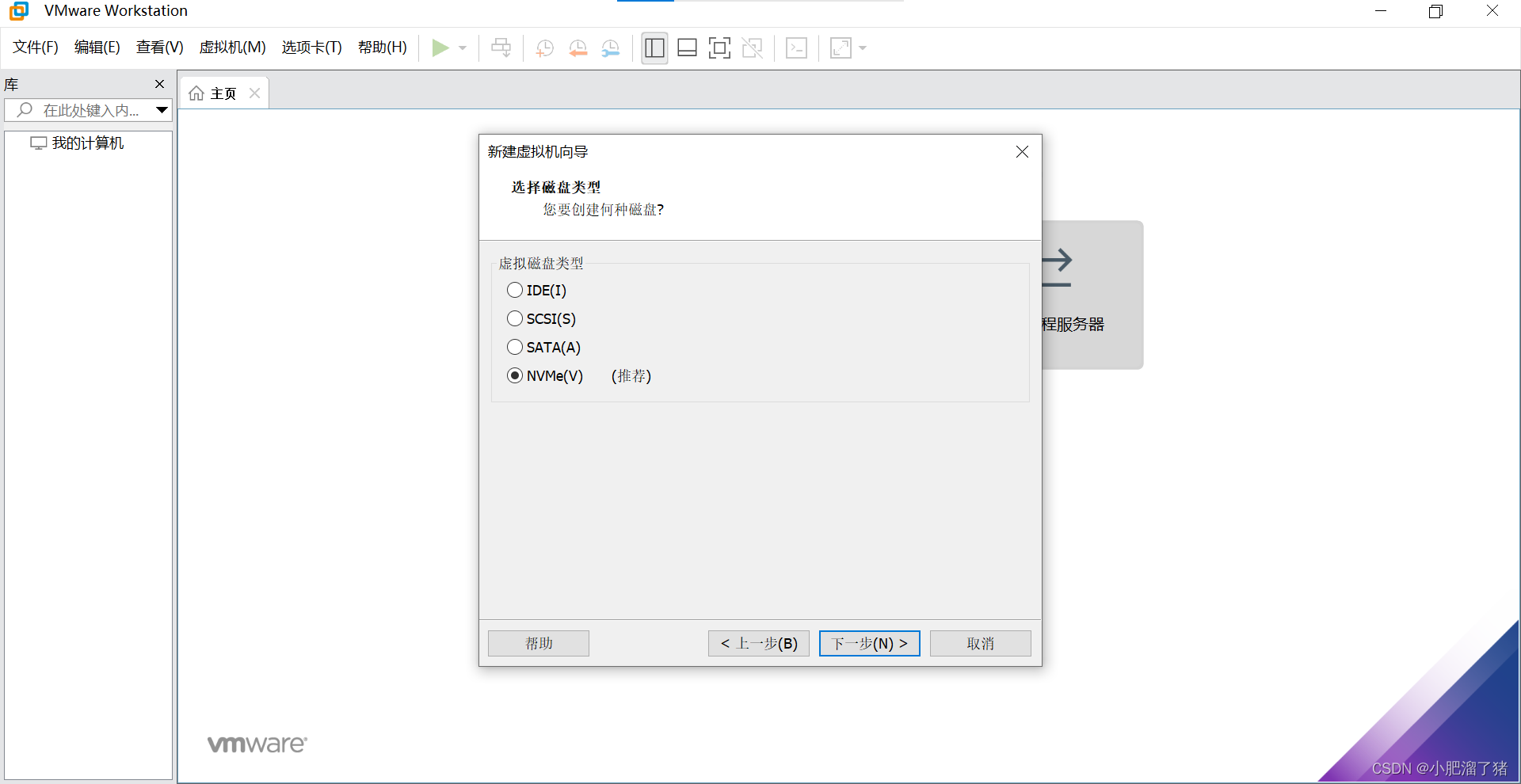Viewport: 1521px width, 784px height.
Task: Open the 虚拟机(M) menu
Action: (232, 48)
